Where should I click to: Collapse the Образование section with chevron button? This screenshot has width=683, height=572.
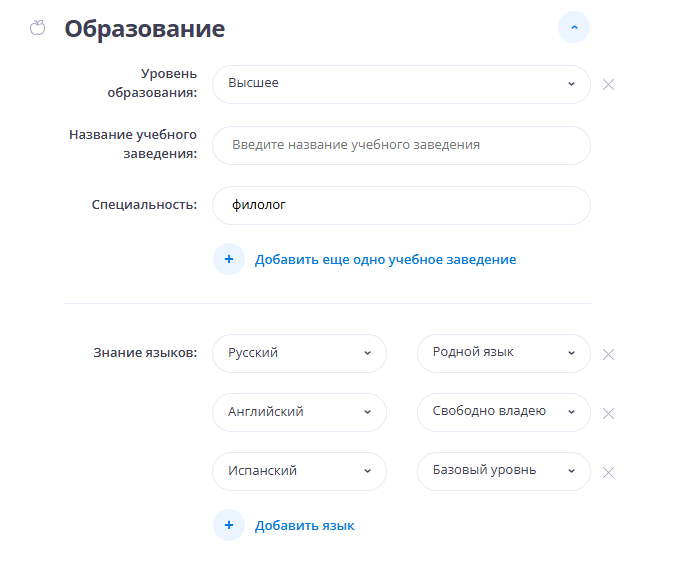[x=574, y=28]
